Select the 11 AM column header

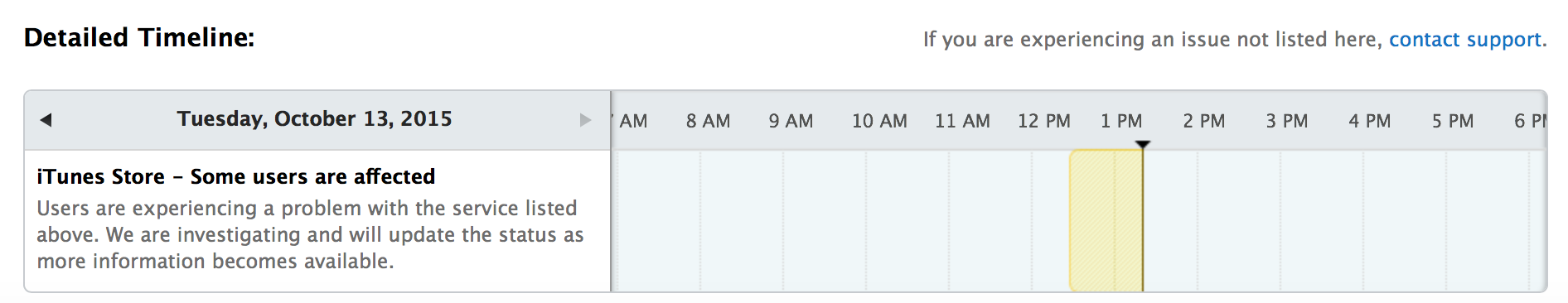click(962, 121)
